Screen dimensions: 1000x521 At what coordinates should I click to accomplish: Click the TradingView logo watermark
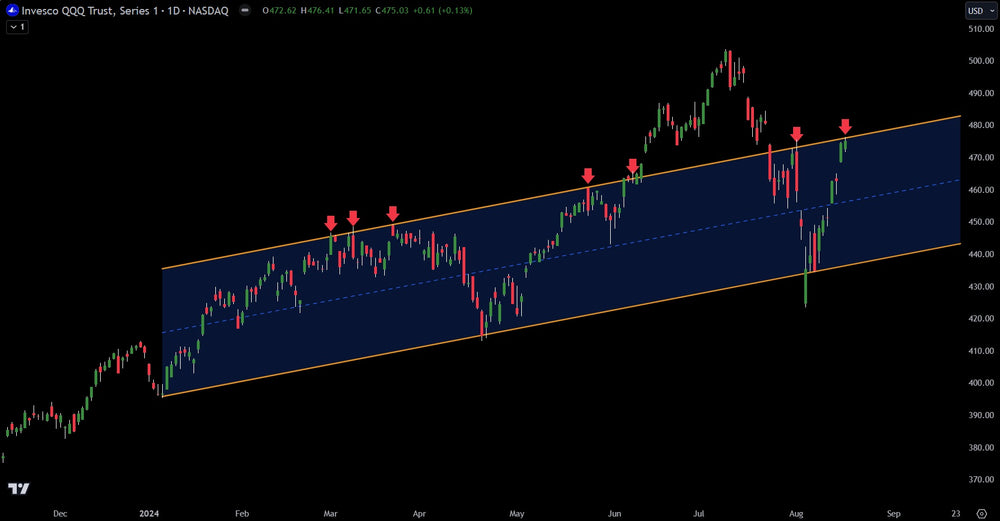coord(18,488)
